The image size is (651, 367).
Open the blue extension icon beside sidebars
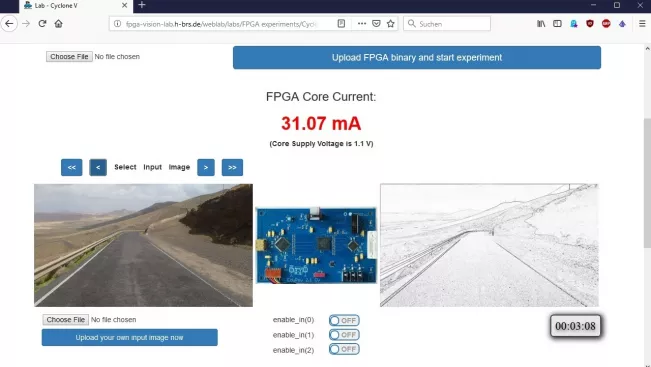tap(573, 24)
